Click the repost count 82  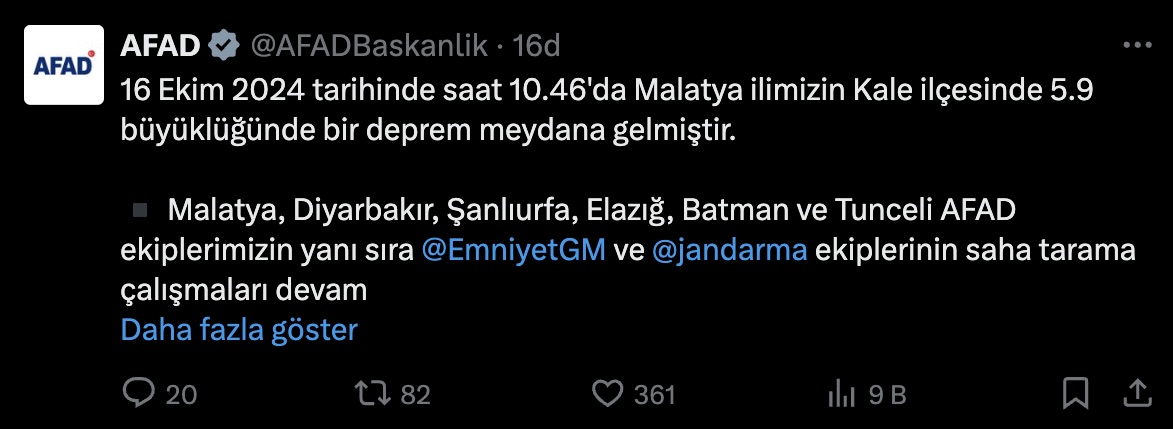(x=415, y=395)
